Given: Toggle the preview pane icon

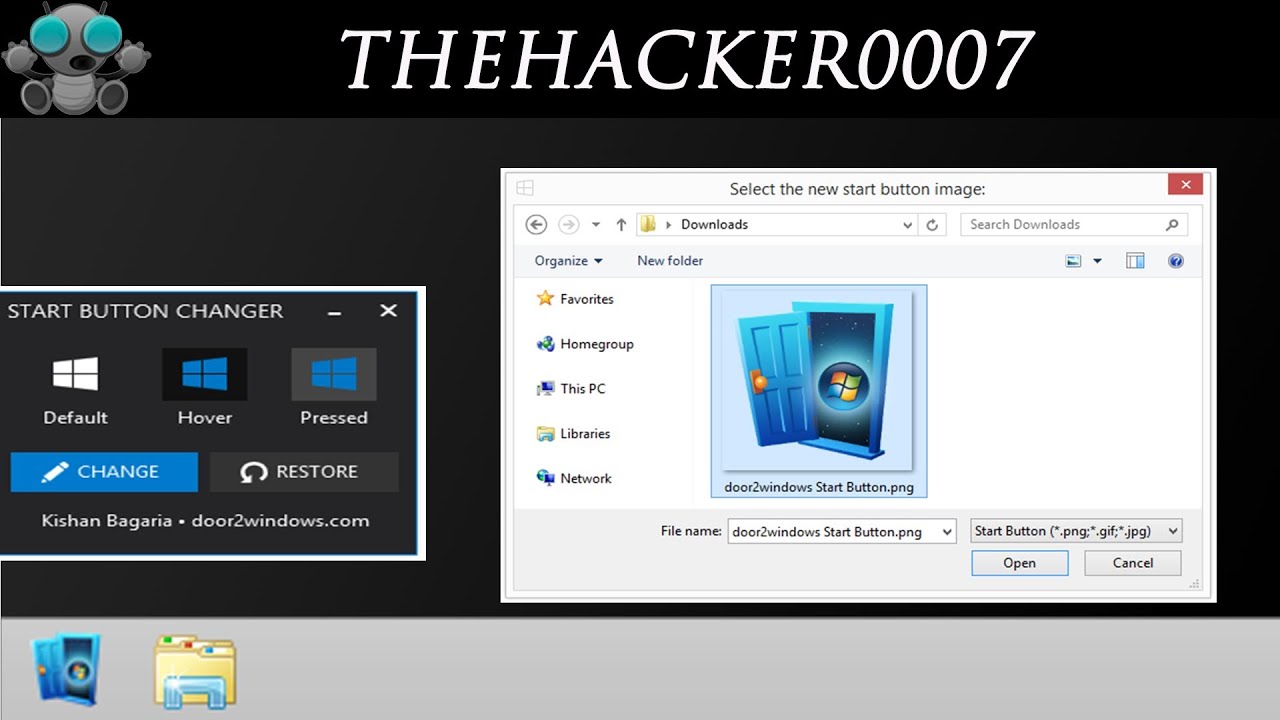Looking at the screenshot, I should [x=1135, y=261].
